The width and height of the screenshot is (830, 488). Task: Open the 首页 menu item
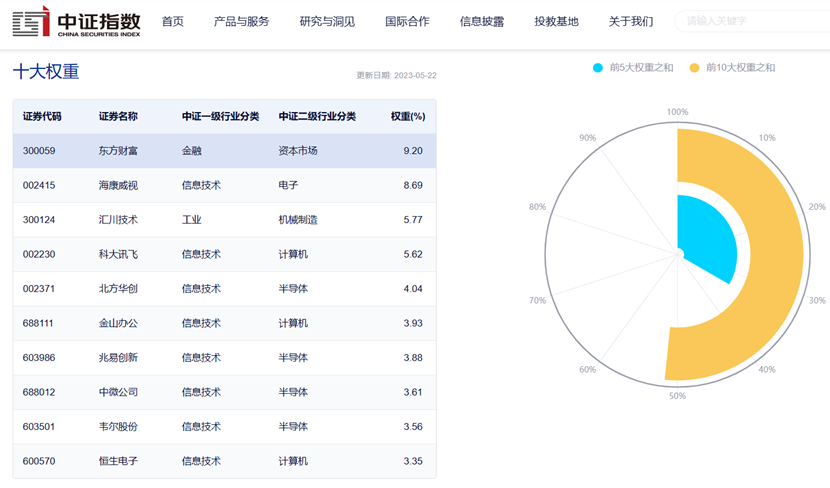coord(173,22)
